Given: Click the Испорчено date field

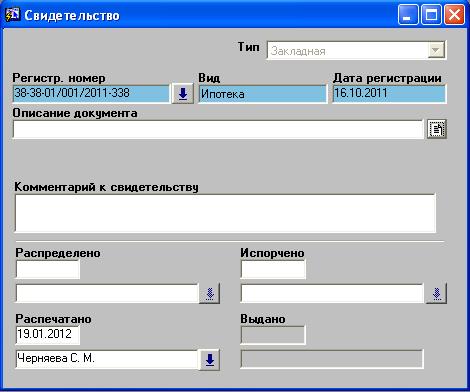Looking at the screenshot, I should [273, 269].
